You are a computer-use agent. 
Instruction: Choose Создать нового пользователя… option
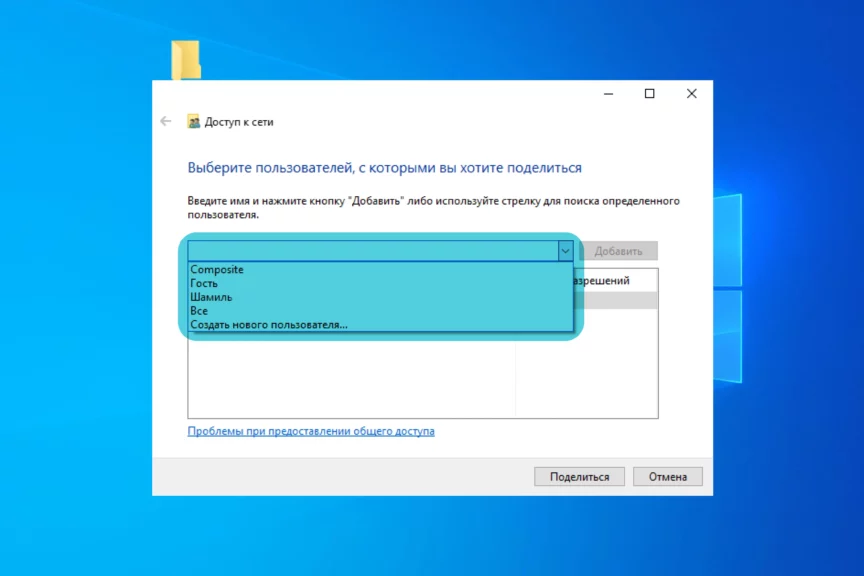pos(269,325)
